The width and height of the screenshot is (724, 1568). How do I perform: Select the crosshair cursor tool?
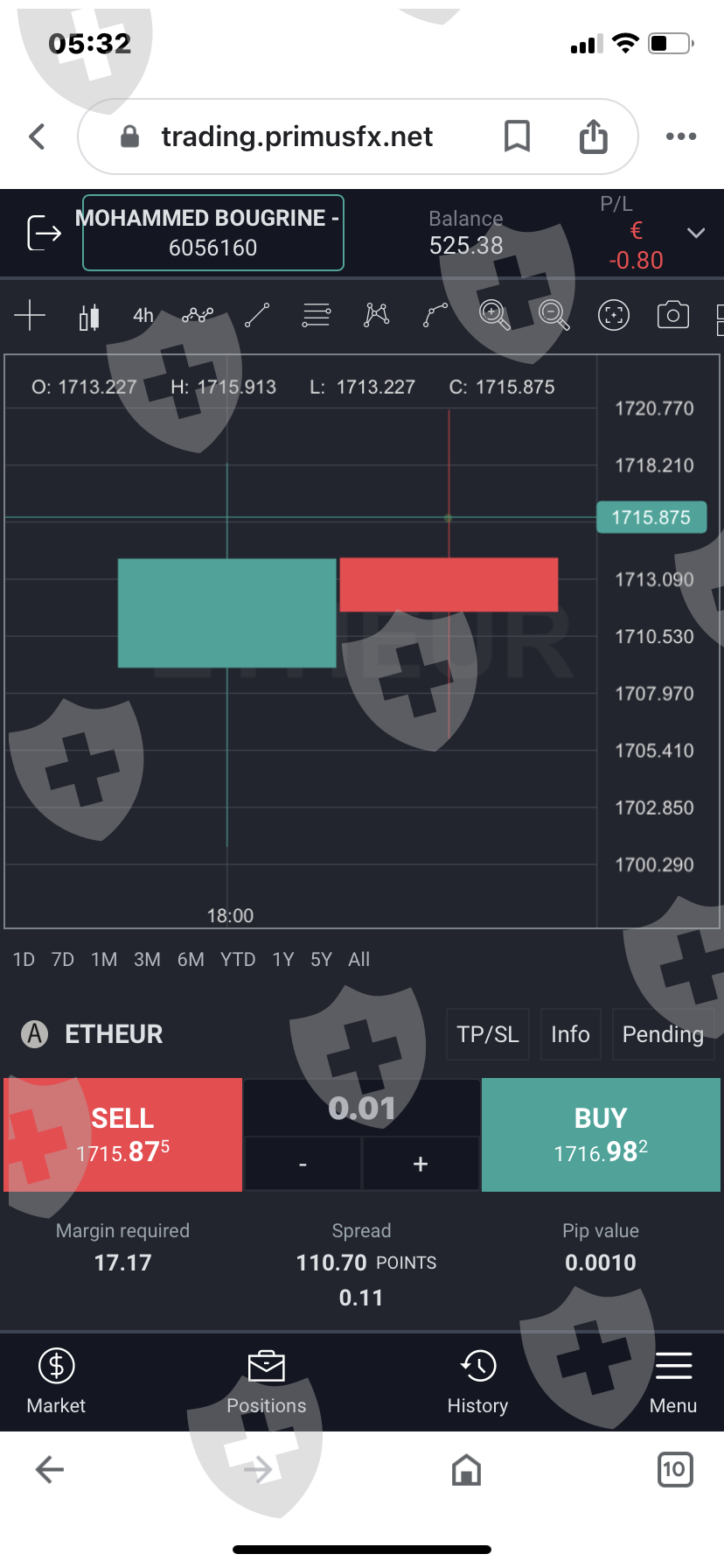(30, 315)
